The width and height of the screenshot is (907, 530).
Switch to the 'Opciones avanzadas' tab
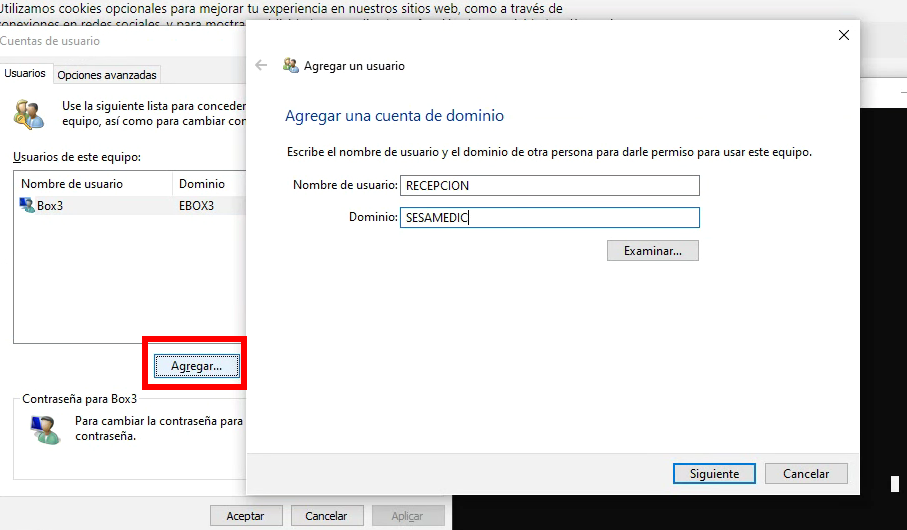pyautogui.click(x=107, y=75)
